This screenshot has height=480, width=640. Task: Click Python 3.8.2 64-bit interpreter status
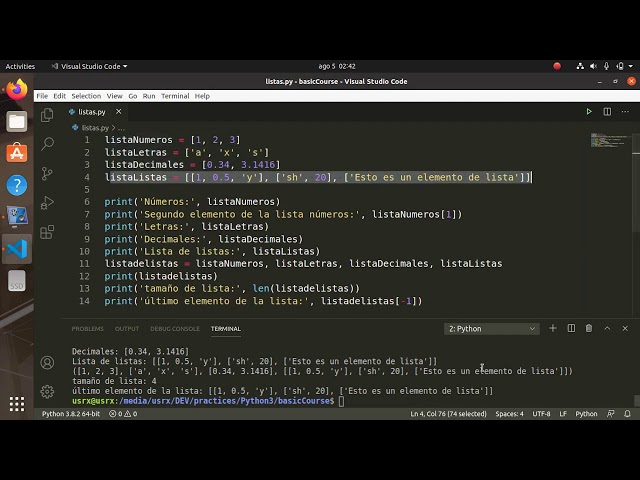71,413
